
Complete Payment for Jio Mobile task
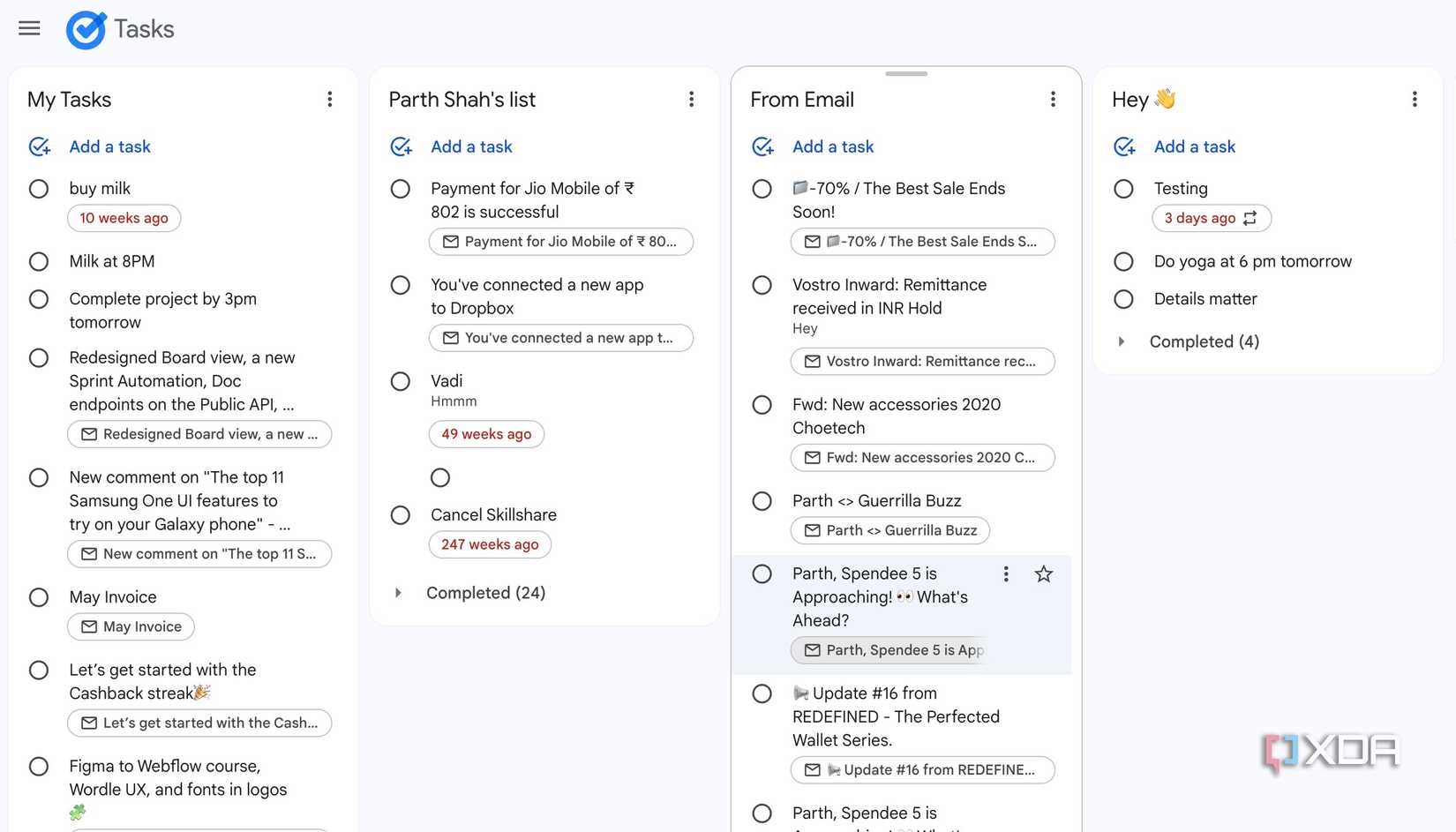pos(401,189)
